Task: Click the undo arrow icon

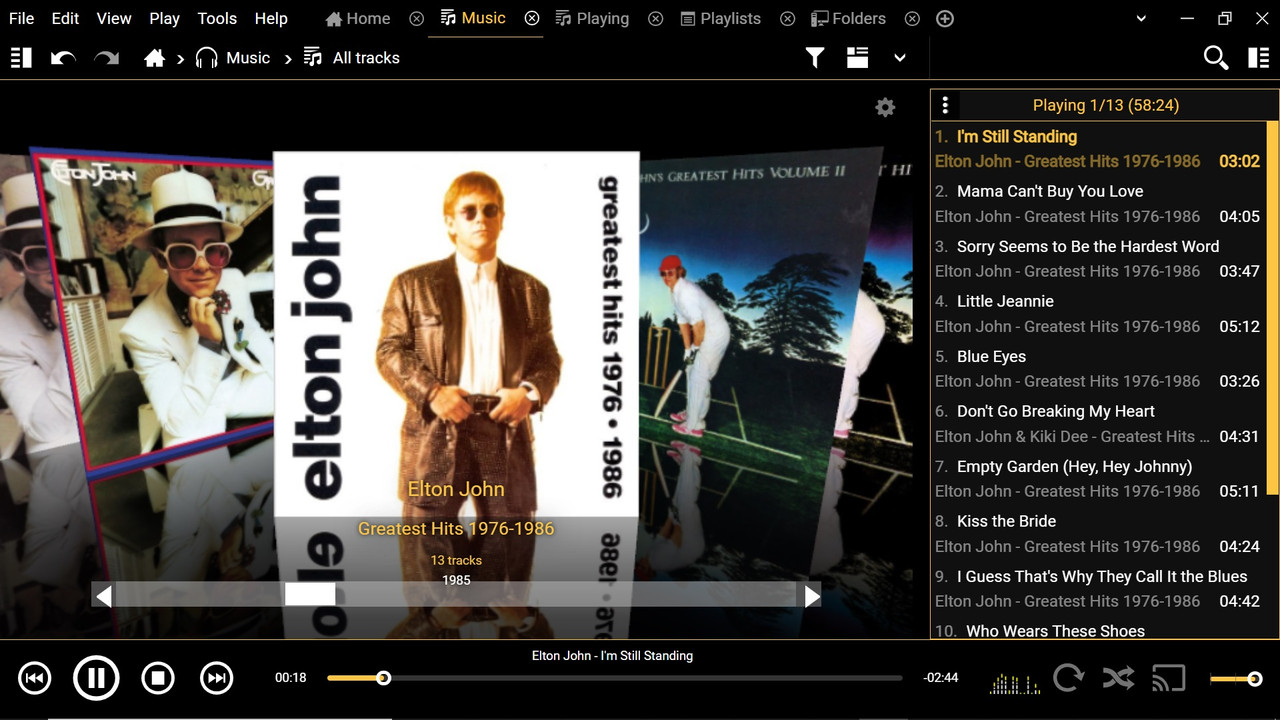Action: point(61,57)
